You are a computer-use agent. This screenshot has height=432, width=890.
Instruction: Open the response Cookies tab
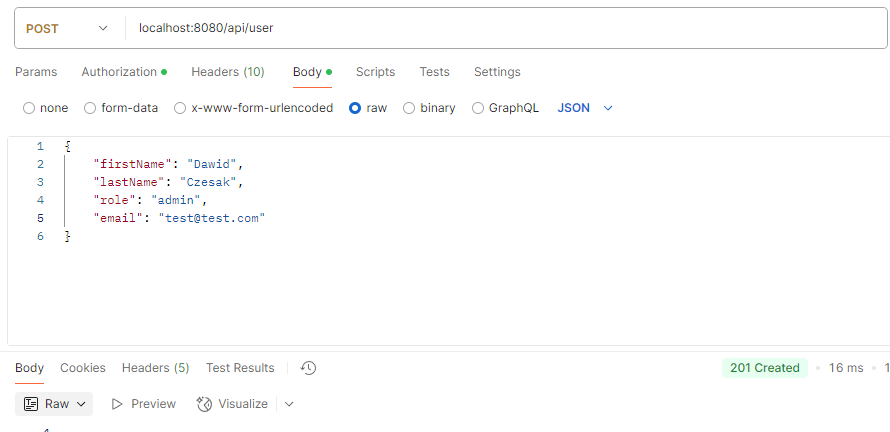pos(83,368)
